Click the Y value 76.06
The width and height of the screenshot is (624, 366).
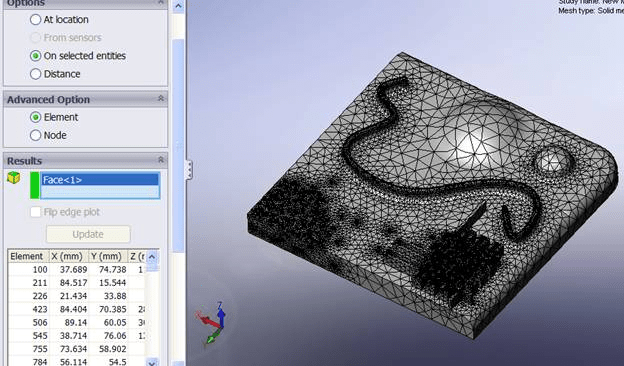(115, 336)
